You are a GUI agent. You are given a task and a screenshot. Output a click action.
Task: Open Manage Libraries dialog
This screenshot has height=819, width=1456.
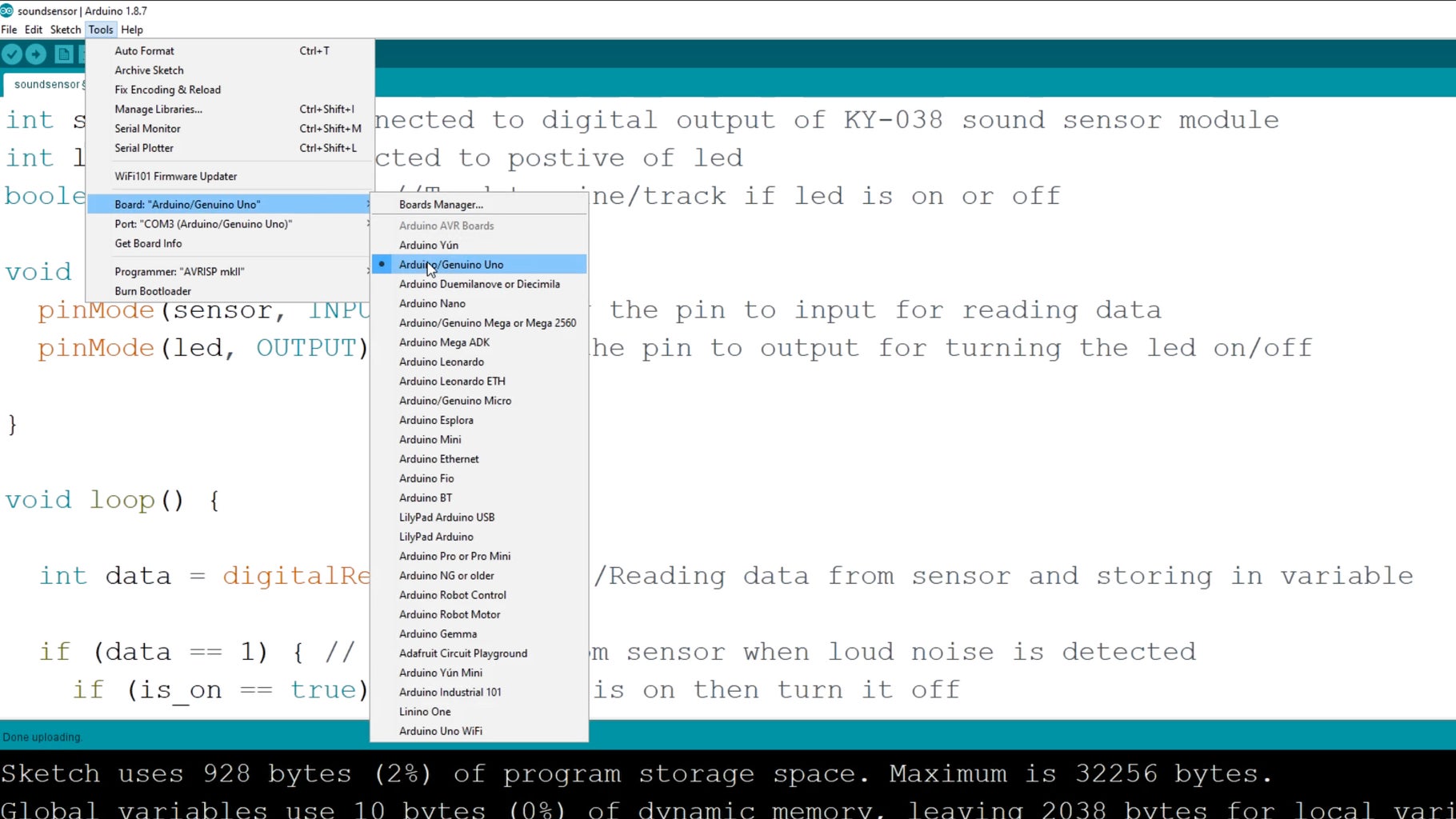[x=230, y=109]
